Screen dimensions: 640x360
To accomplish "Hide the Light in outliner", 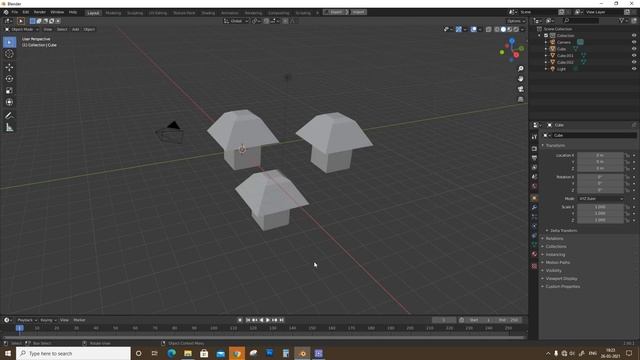I will [634, 69].
